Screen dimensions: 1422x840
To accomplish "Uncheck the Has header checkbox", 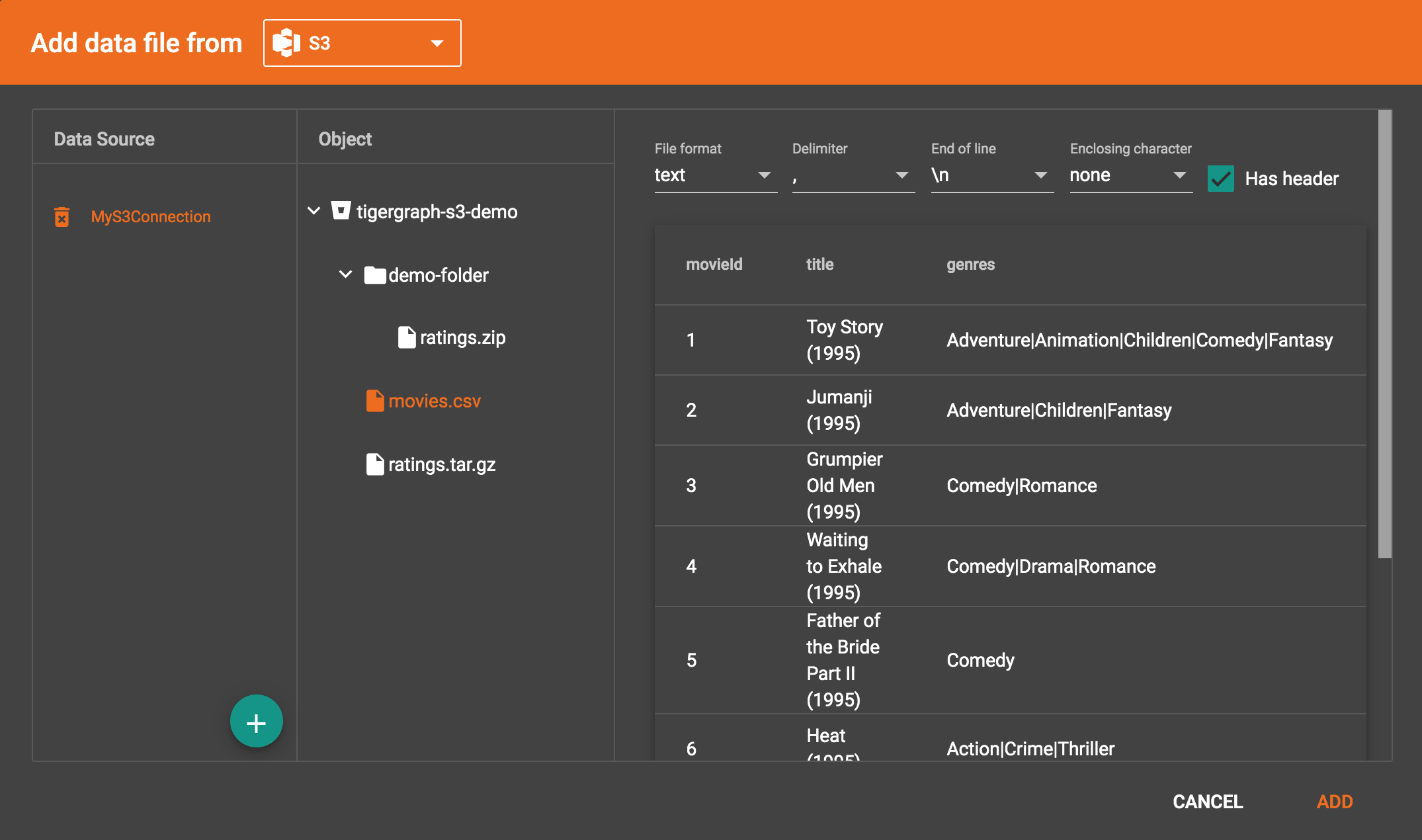I will coord(1220,179).
